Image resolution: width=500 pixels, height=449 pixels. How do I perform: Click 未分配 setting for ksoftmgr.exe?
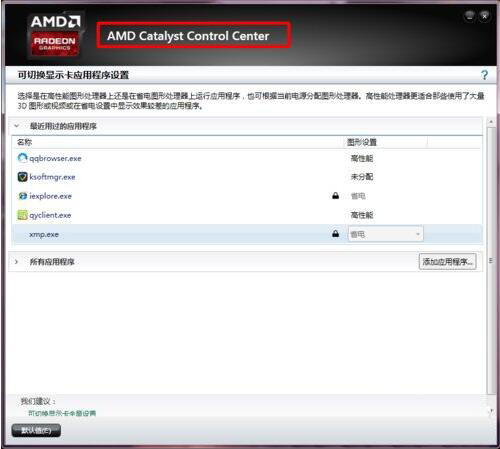pyautogui.click(x=362, y=177)
